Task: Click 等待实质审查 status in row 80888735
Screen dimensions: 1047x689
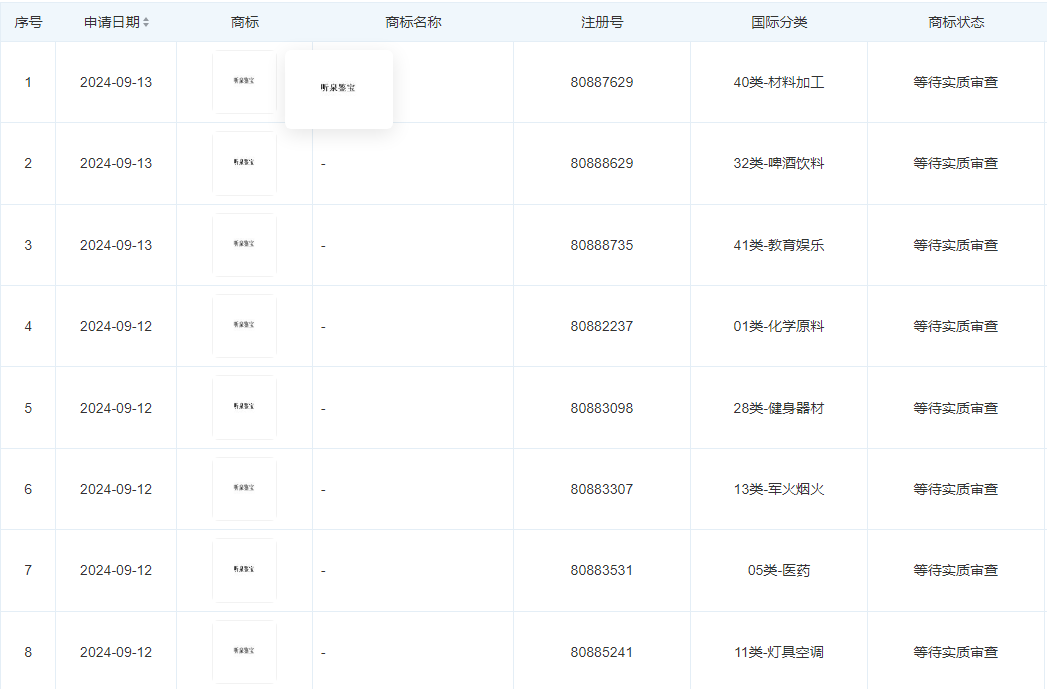Action: [x=956, y=245]
